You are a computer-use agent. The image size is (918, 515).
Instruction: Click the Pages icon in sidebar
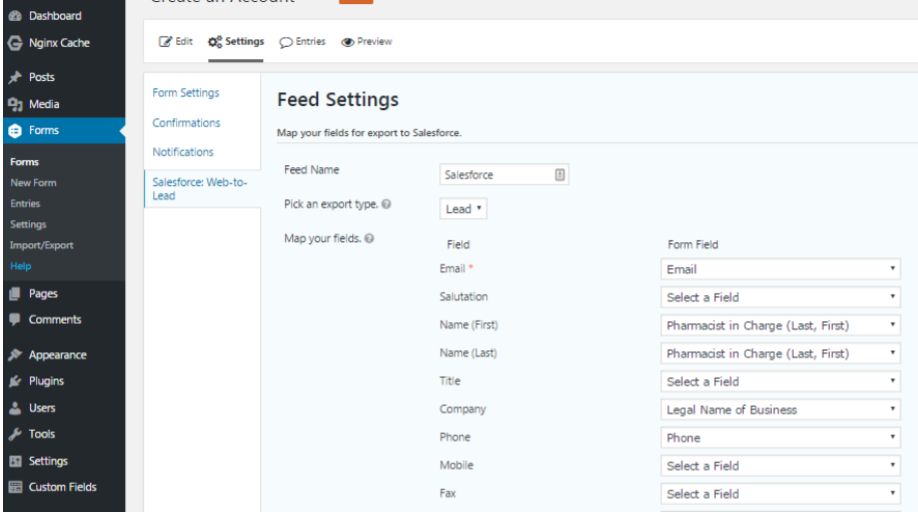click(x=15, y=294)
